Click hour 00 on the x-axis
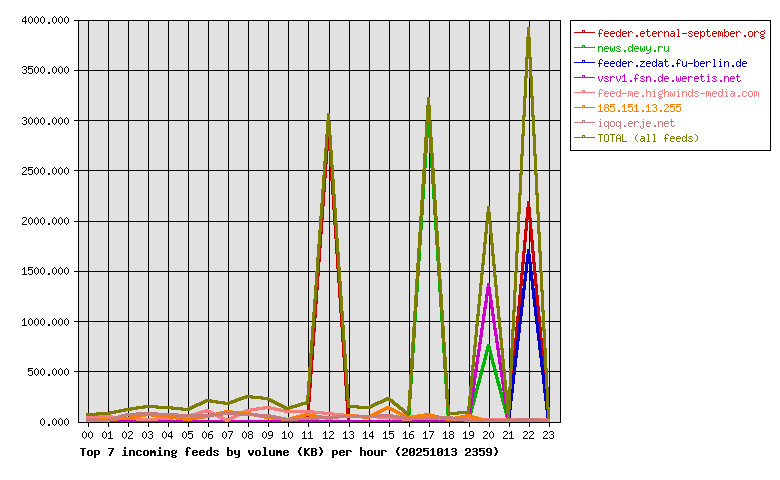 [x=88, y=435]
